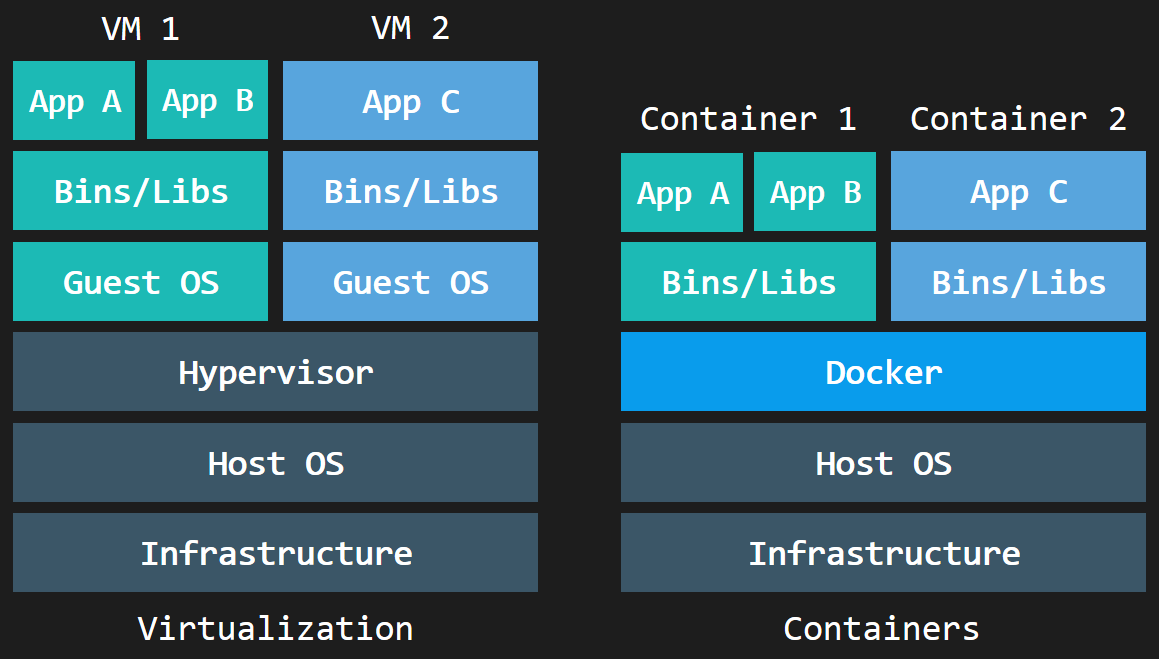This screenshot has height=659, width=1159.
Task: Click the bright blue Docker layer block
Action: tap(883, 372)
